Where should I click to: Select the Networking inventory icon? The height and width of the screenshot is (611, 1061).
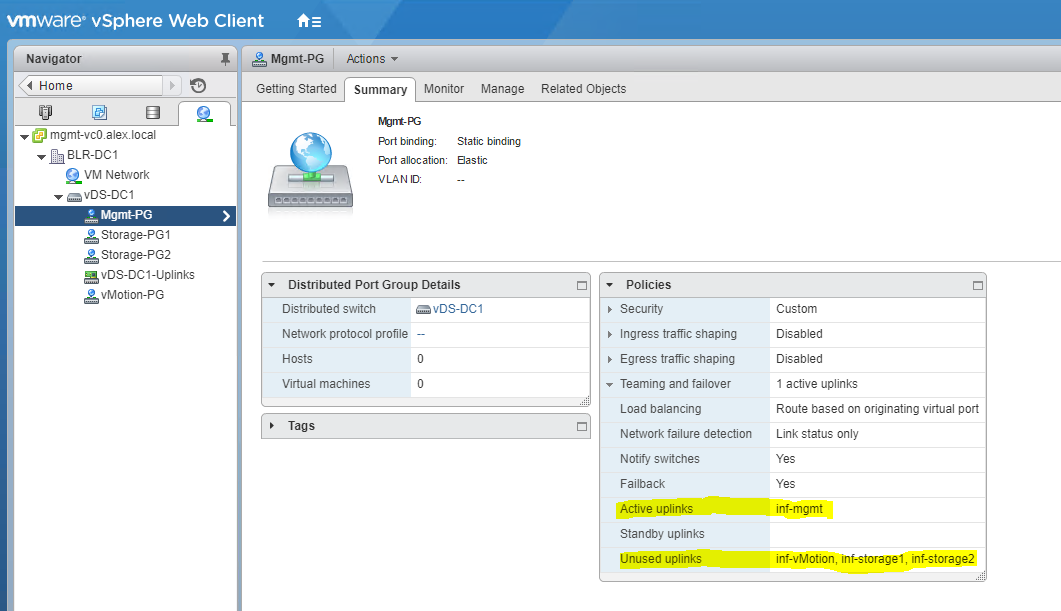pyautogui.click(x=204, y=112)
